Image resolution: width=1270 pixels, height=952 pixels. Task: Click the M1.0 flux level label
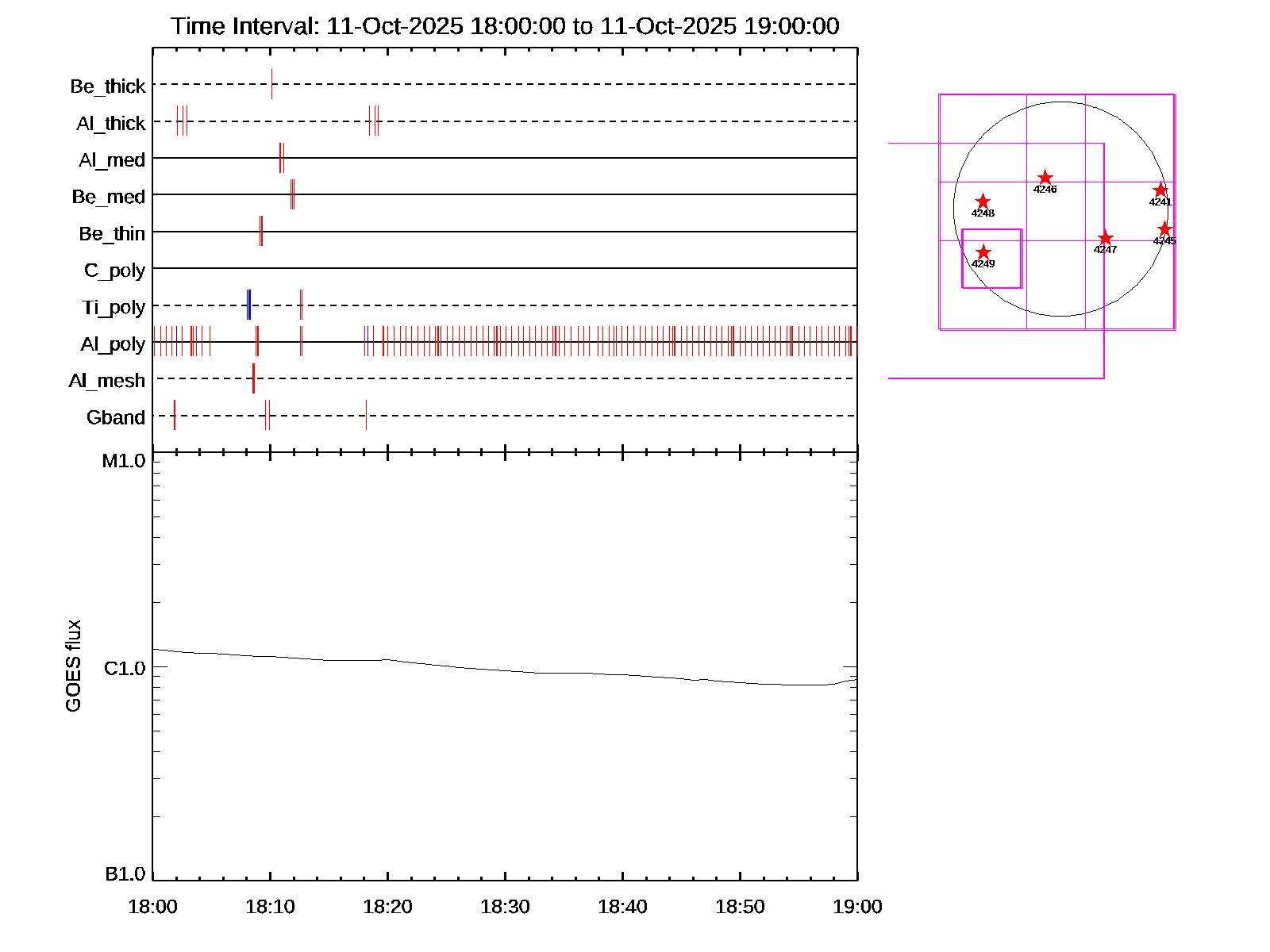pyautogui.click(x=124, y=461)
